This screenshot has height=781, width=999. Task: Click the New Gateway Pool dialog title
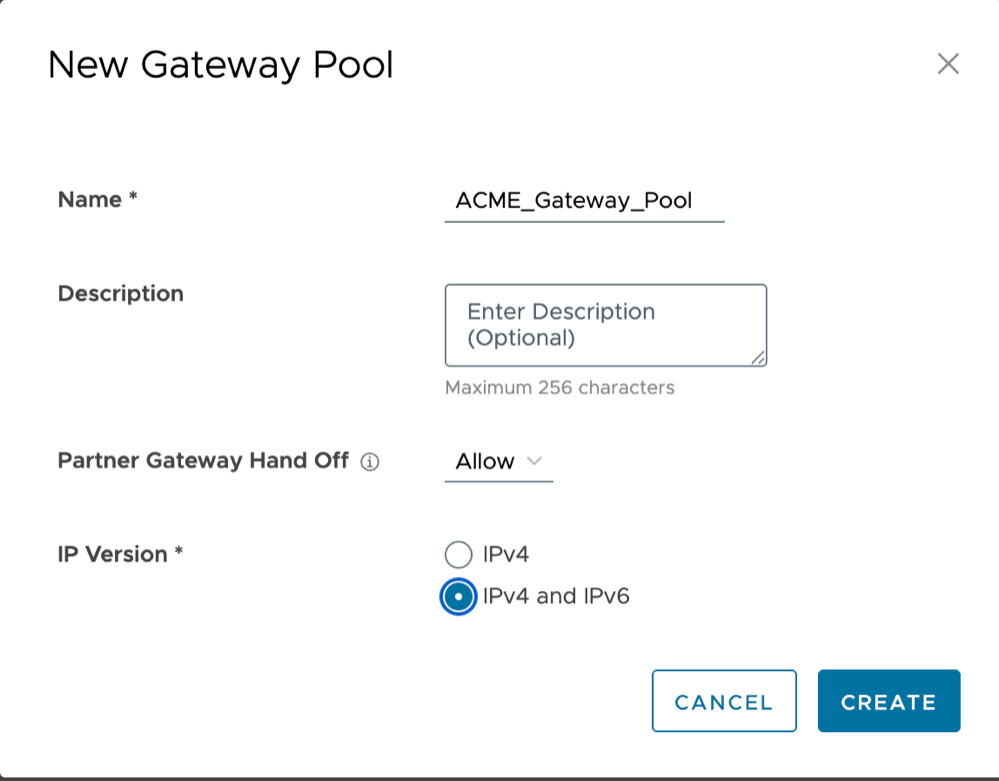point(220,66)
